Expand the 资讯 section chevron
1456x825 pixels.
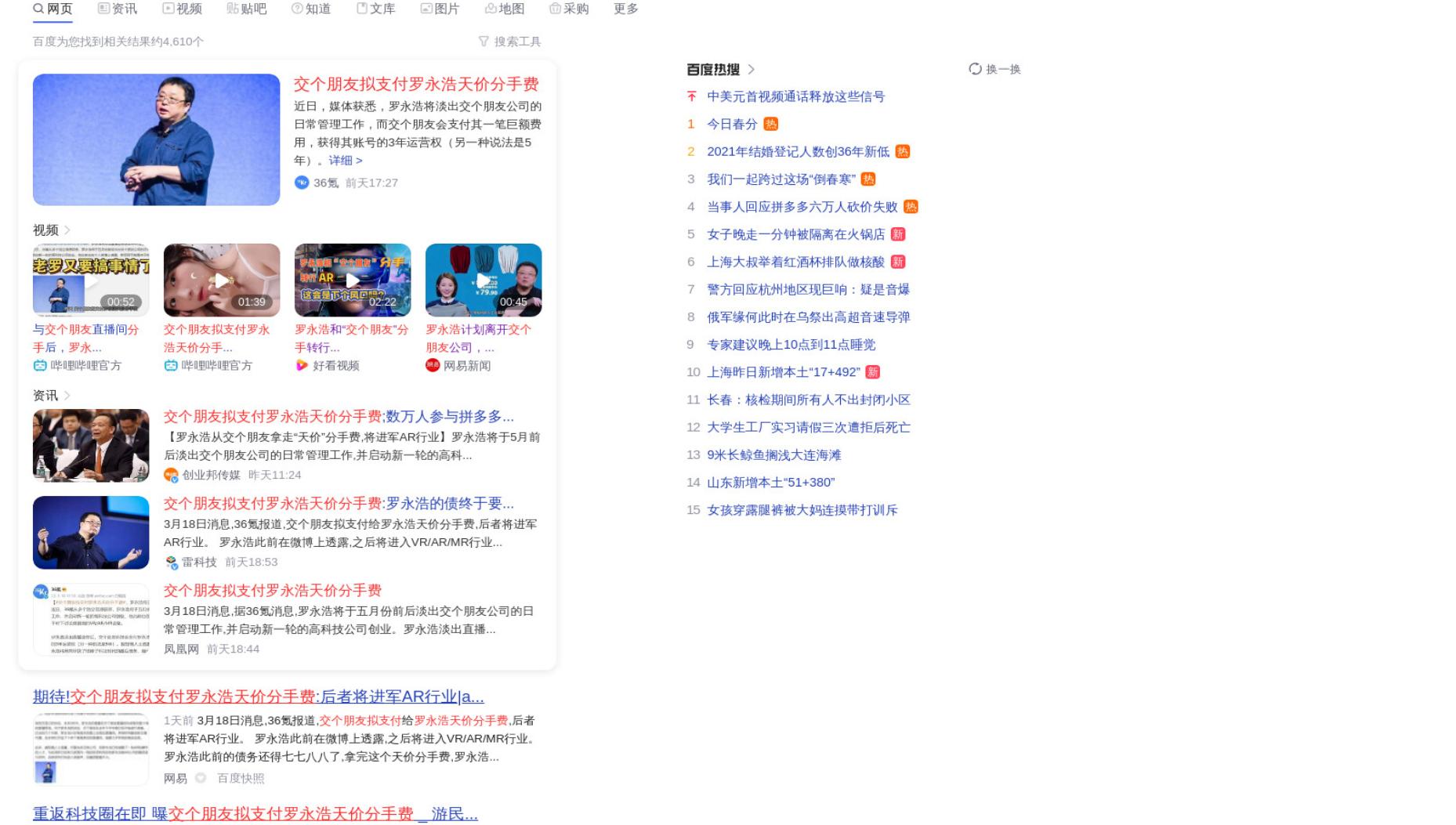tap(67, 396)
